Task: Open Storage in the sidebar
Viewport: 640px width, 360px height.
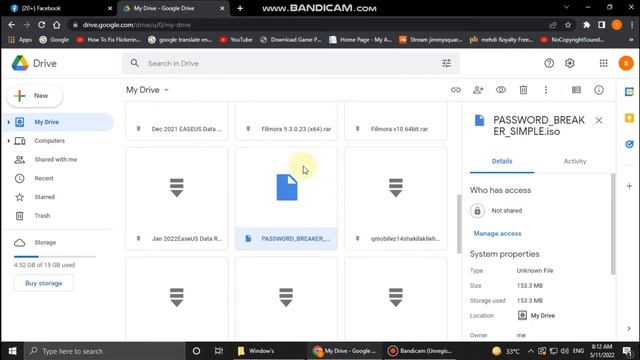Action: click(x=45, y=242)
